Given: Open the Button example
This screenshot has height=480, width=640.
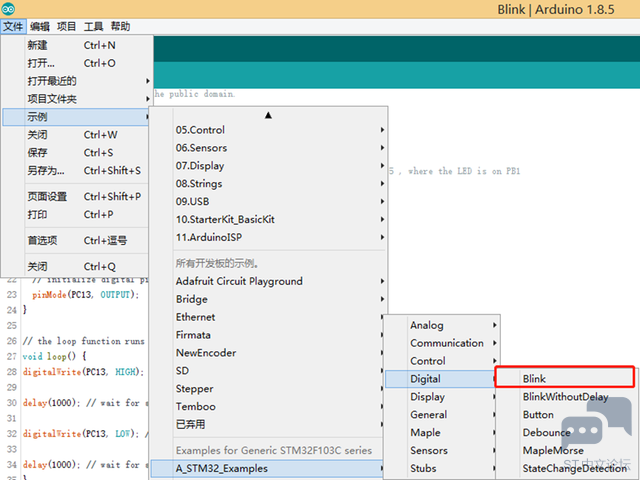Looking at the screenshot, I should [x=566, y=415].
